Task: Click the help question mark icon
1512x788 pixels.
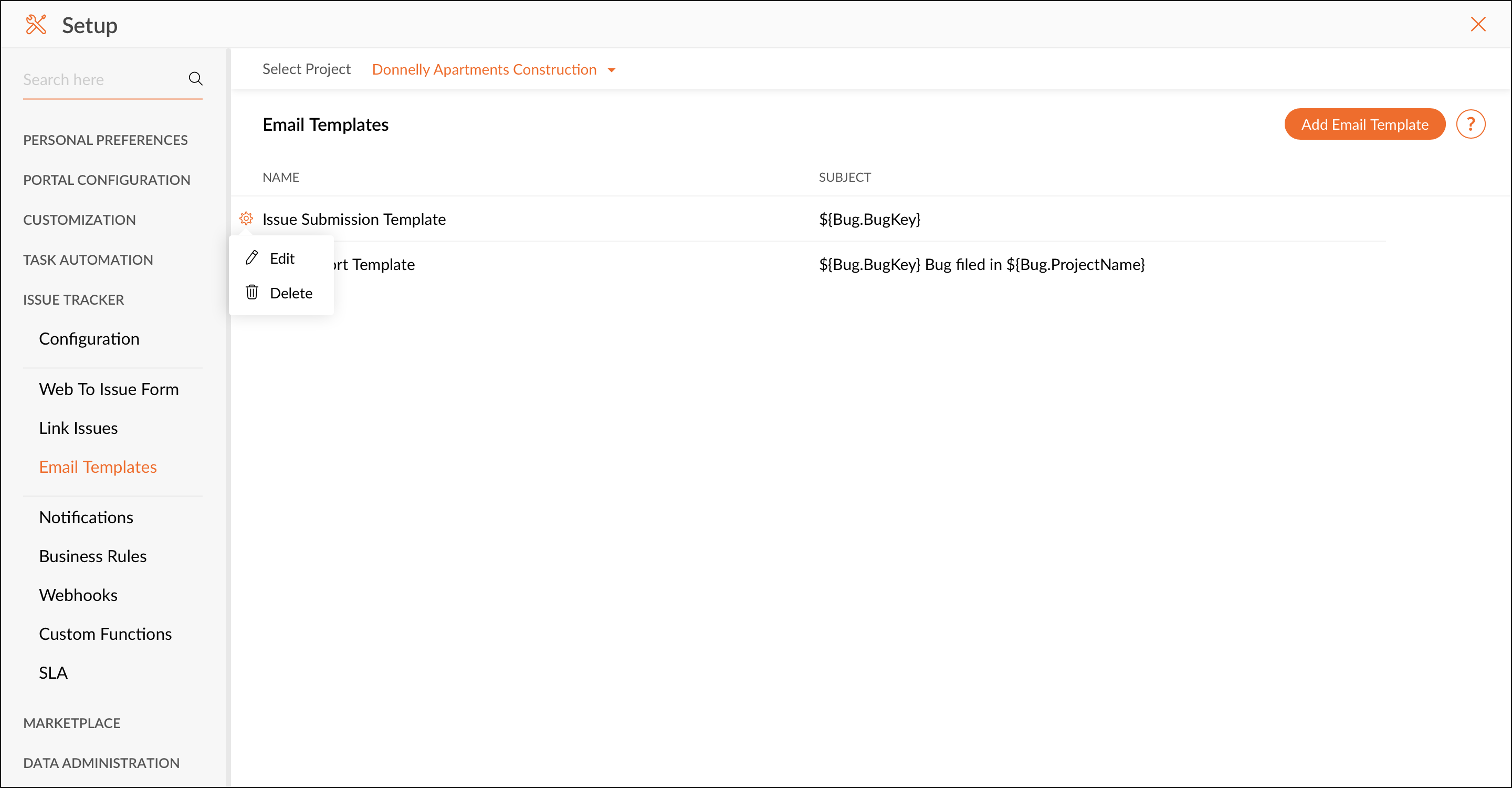Action: click(x=1471, y=124)
